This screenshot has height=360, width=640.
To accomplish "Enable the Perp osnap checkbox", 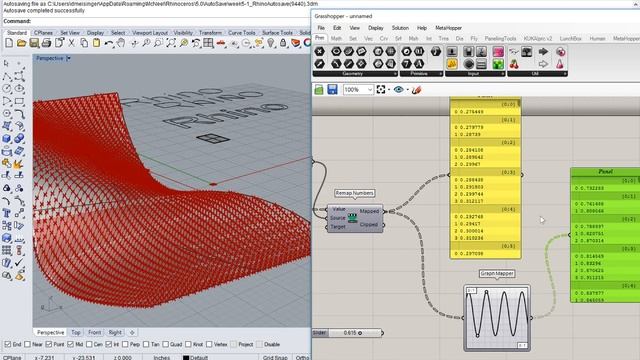I will tap(125, 344).
